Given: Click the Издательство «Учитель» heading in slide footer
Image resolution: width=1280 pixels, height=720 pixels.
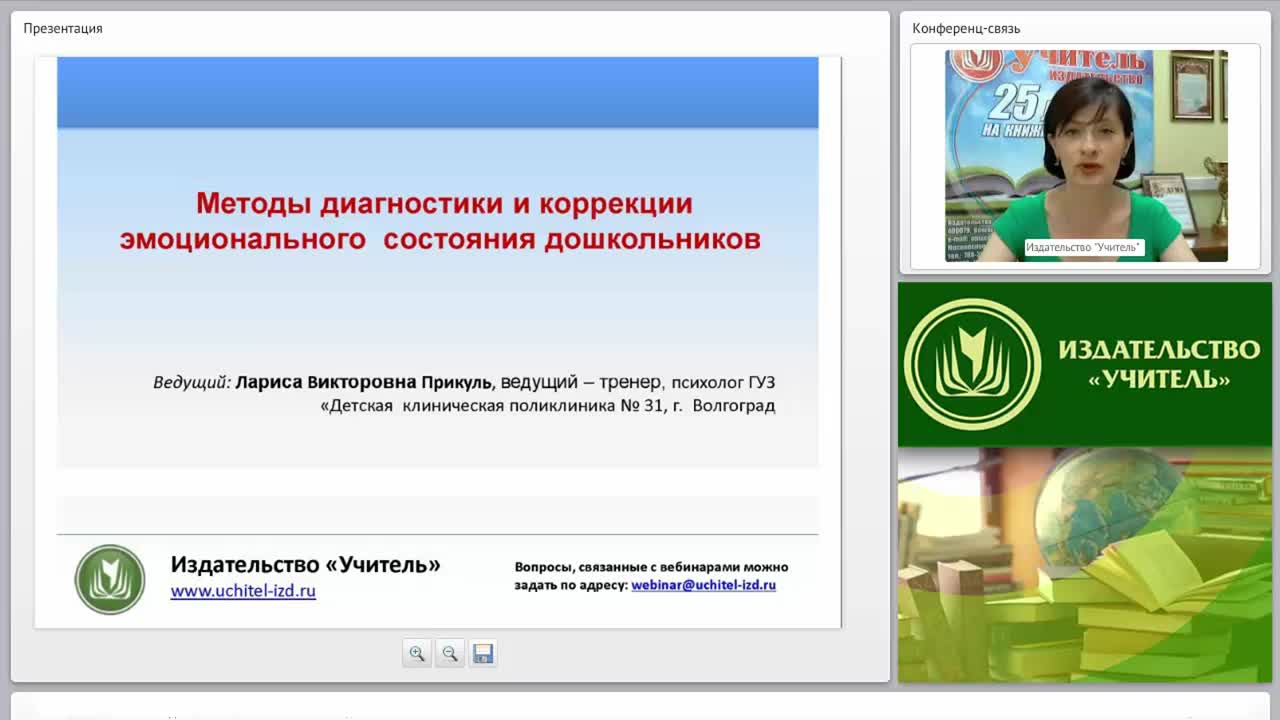Looking at the screenshot, I should tap(305, 564).
